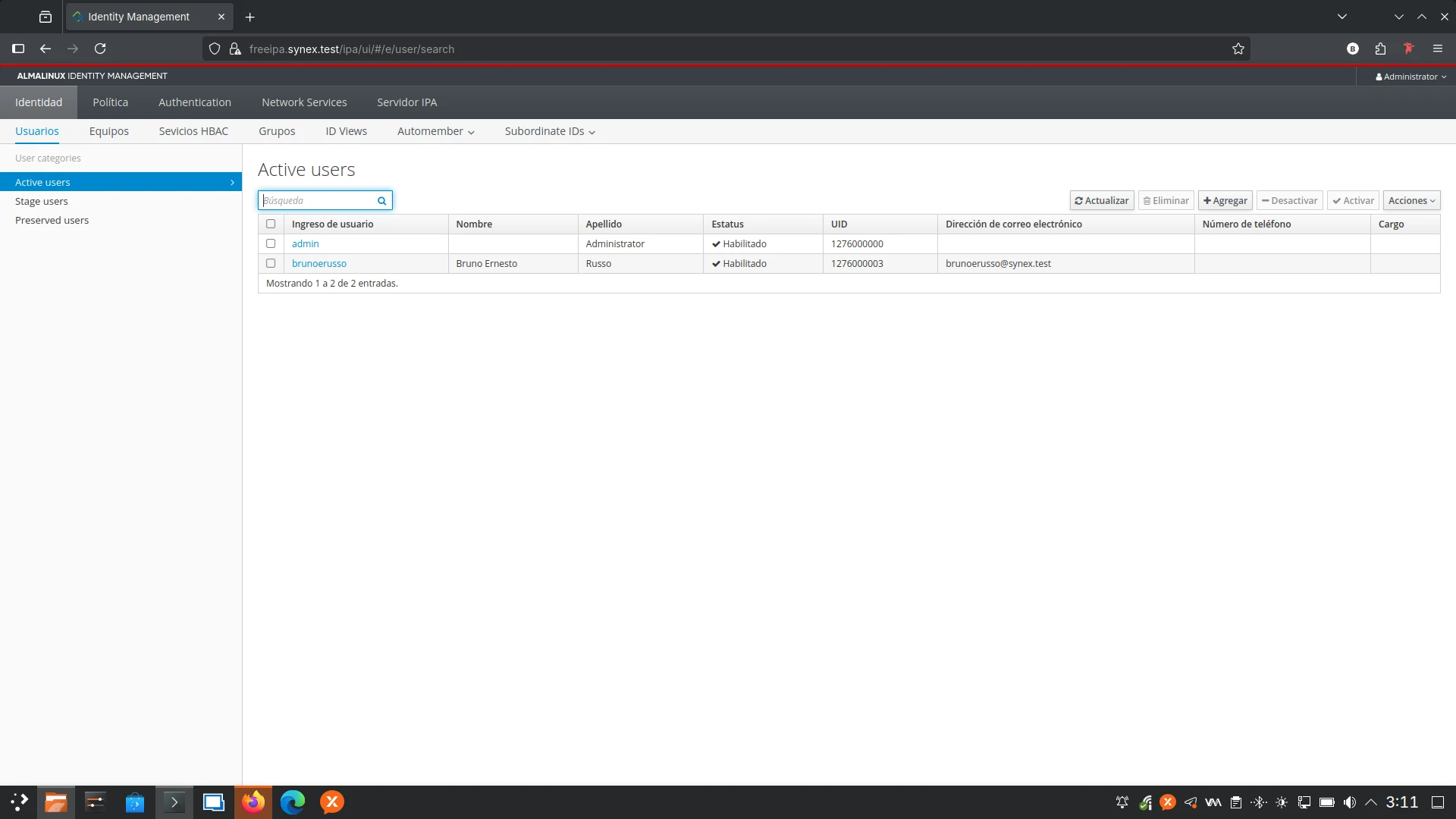Click the search magnifier icon in Búsqueda field
This screenshot has height=819, width=1456.
382,201
